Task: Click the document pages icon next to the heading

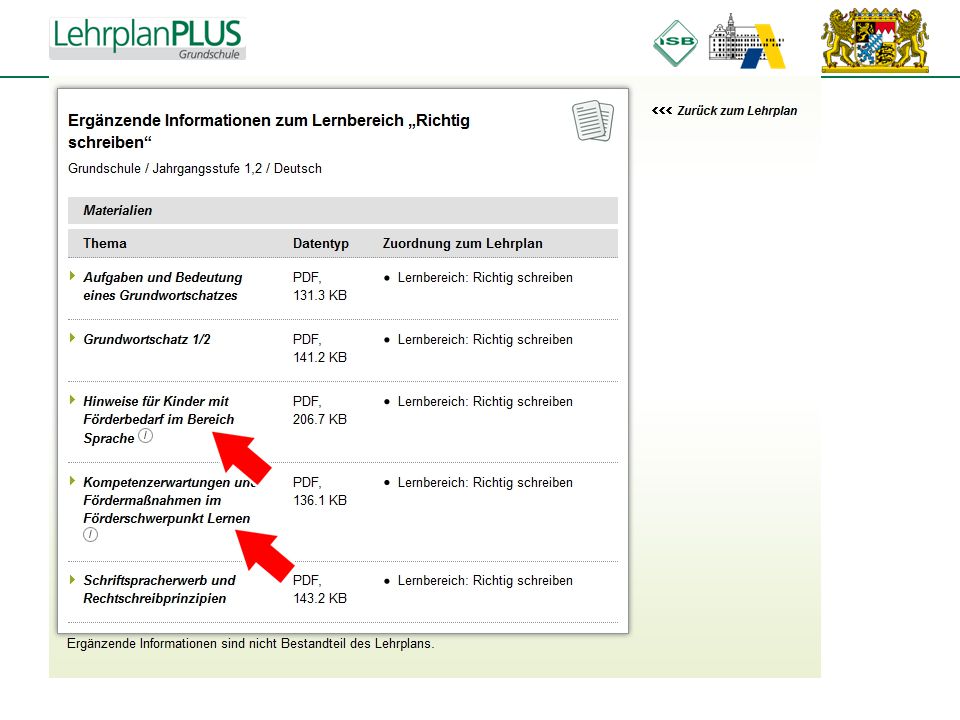Action: [593, 121]
